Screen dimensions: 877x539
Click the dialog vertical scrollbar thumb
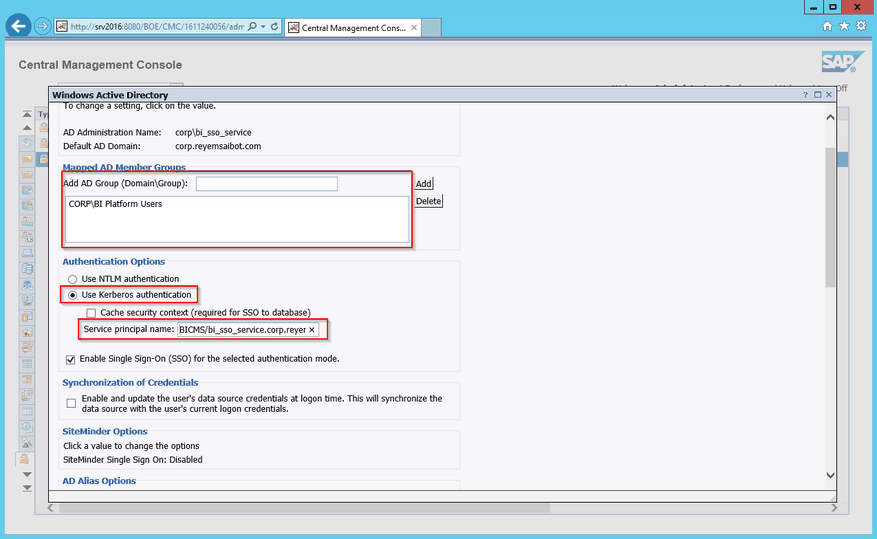click(830, 218)
